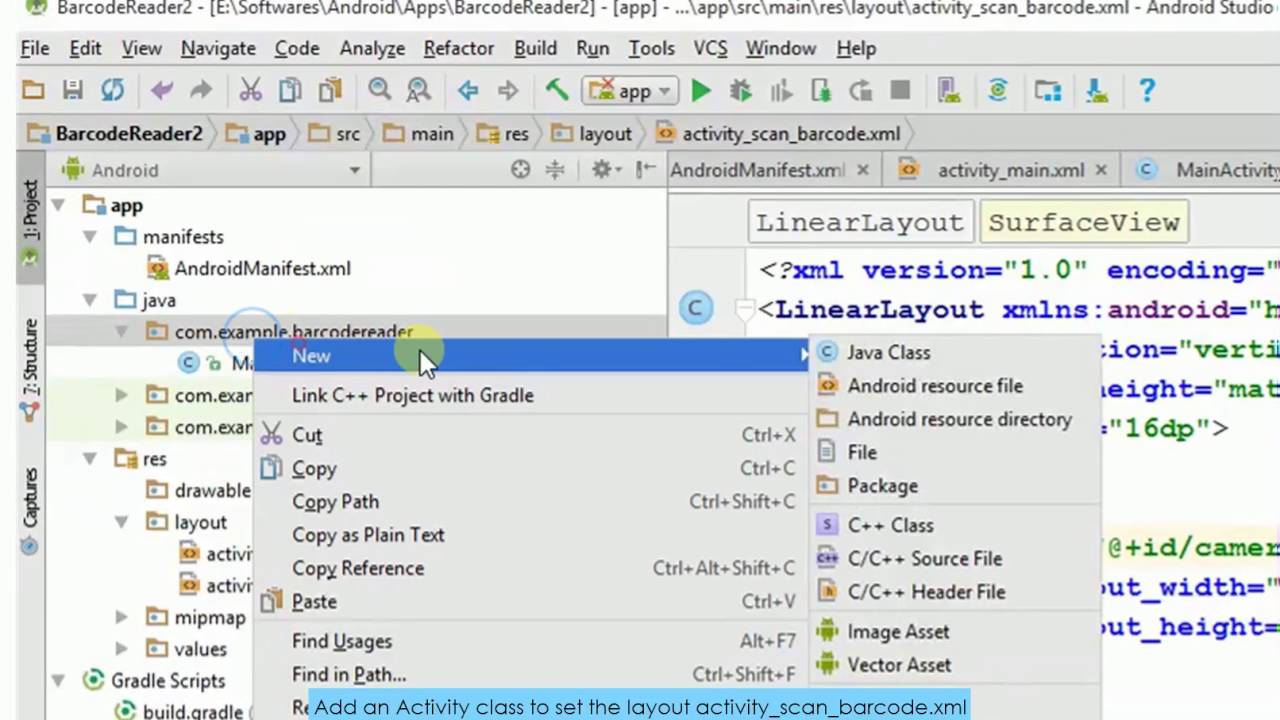Undo with the purple left arrow
The image size is (1280, 720).
(x=161, y=91)
